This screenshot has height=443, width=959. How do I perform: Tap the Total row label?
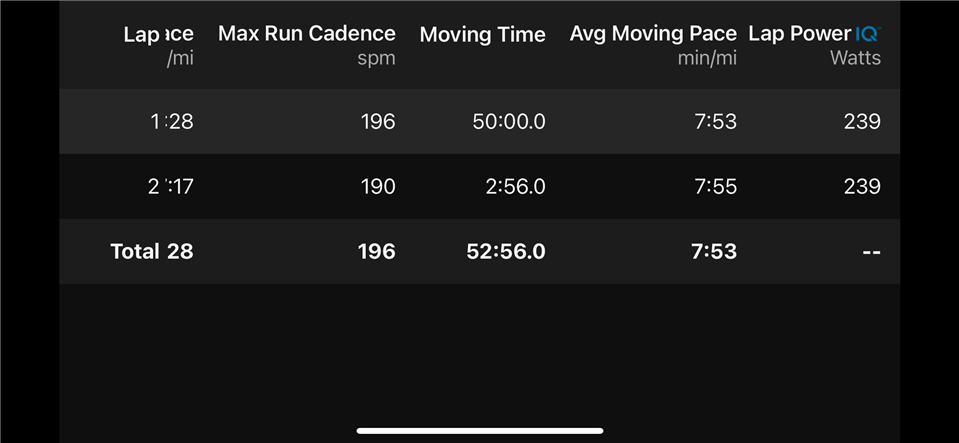tap(135, 251)
